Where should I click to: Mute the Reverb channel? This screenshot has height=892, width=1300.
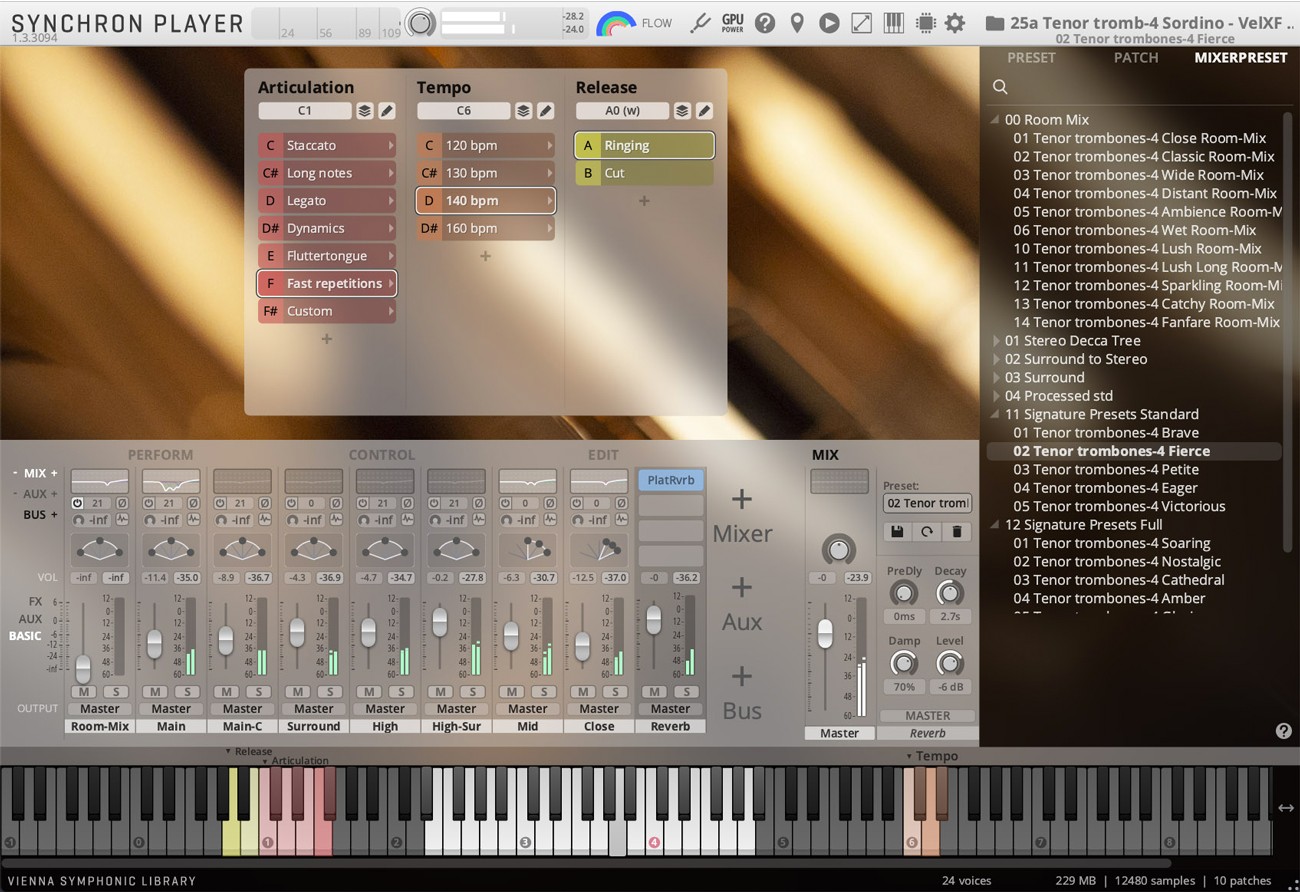click(x=654, y=692)
